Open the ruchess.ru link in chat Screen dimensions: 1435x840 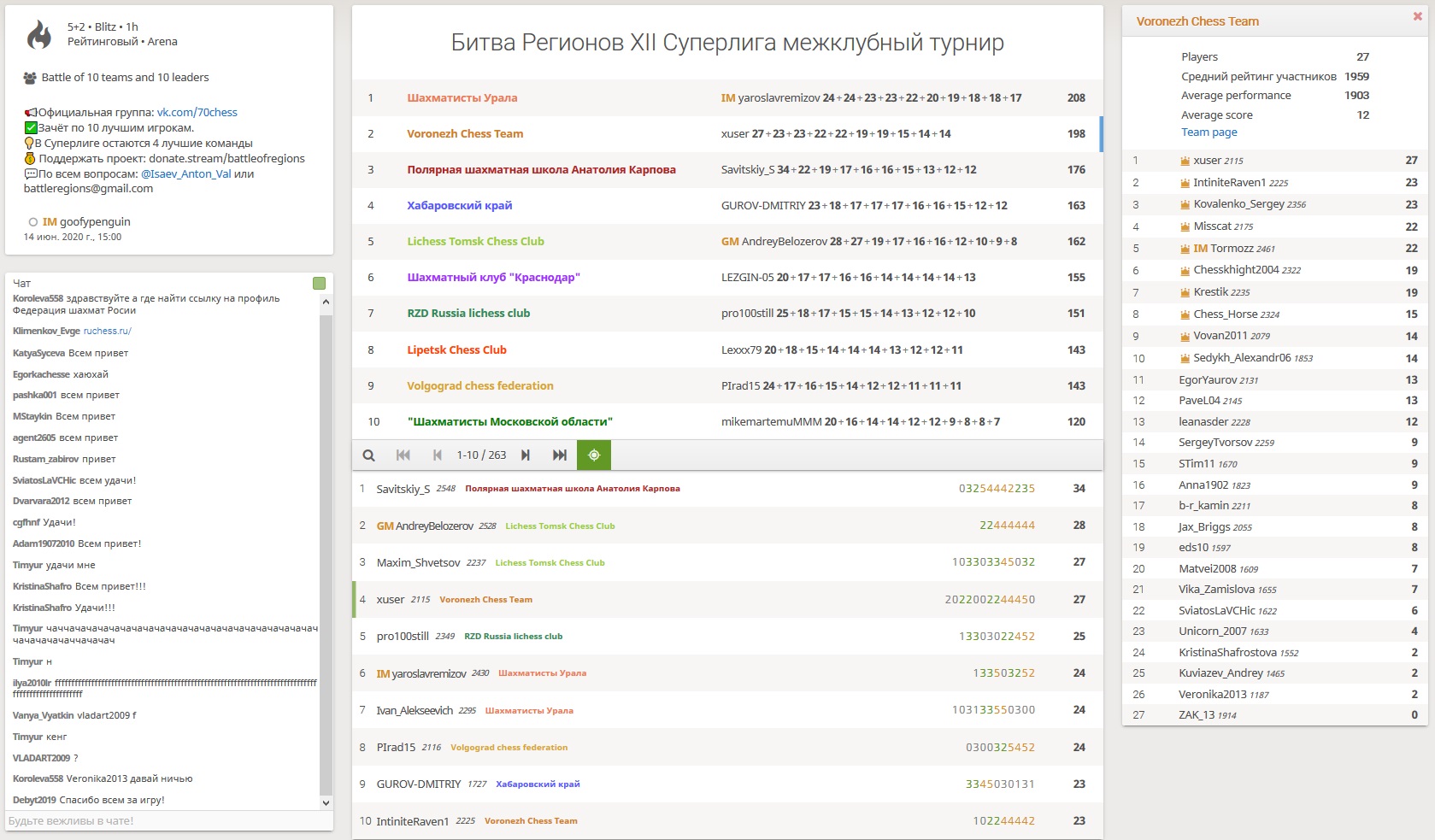coord(108,331)
